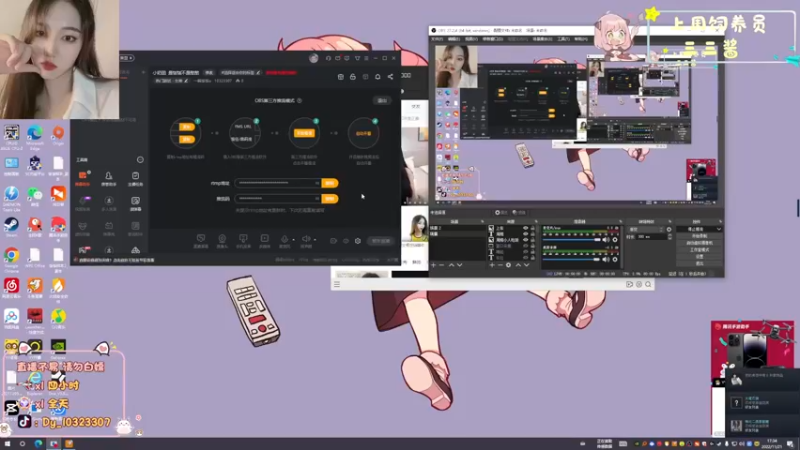Open the picture frame tool in the toolbox
Image resolution: width=800 pixels, height=450 pixels.
135,202
